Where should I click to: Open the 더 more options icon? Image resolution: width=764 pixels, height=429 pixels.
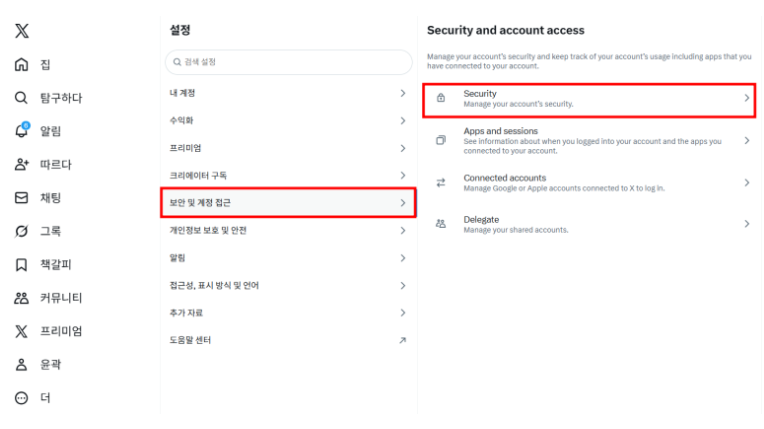[21, 398]
